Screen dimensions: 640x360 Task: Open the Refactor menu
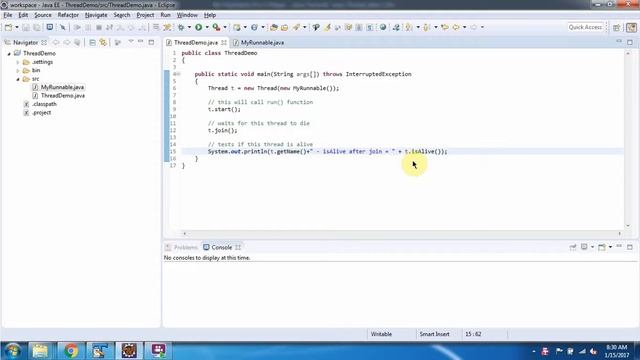(68, 15)
